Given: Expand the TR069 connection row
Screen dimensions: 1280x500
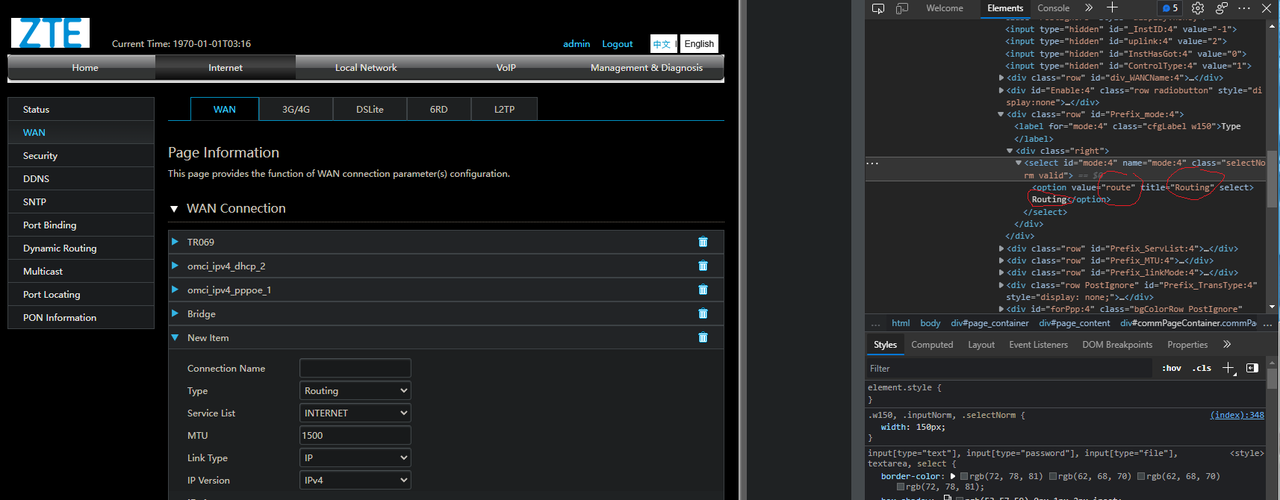Looking at the screenshot, I should (x=175, y=242).
